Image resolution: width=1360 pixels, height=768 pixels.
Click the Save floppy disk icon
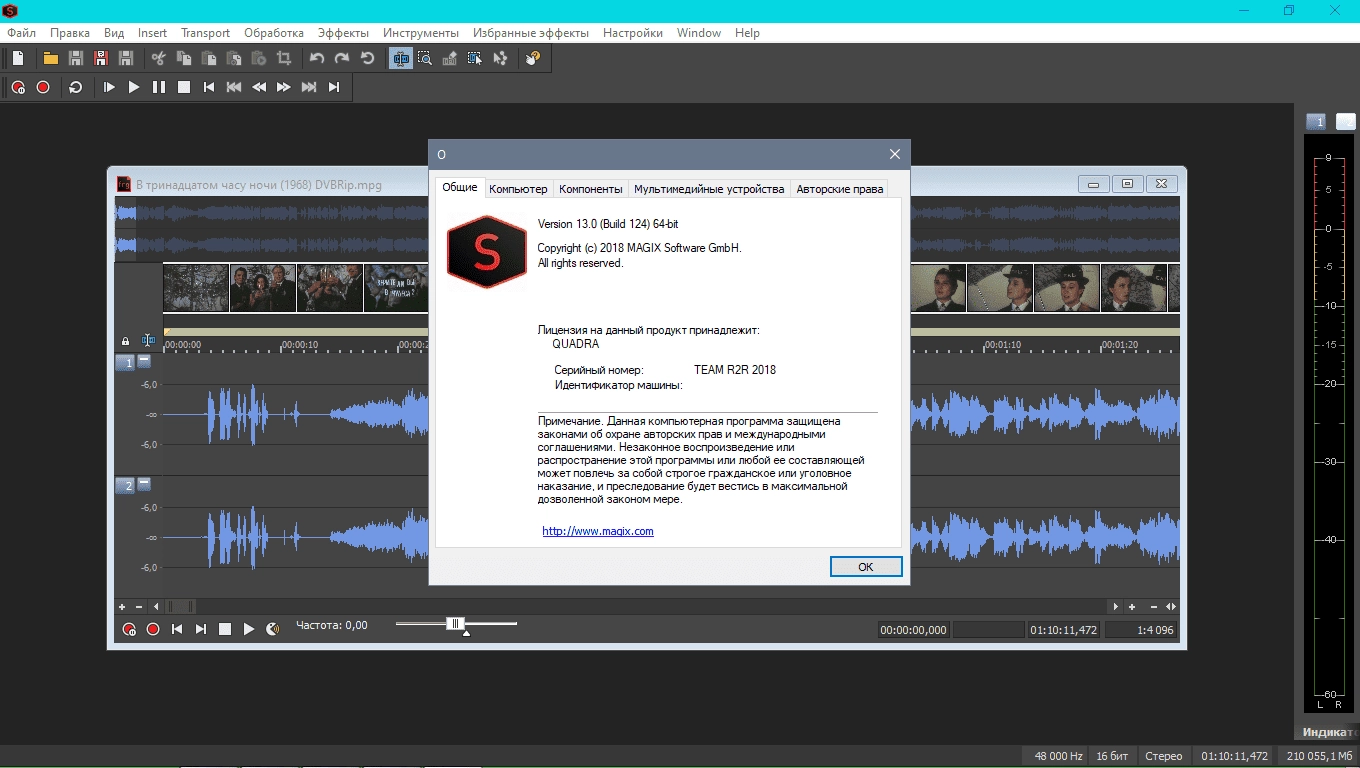(x=75, y=58)
